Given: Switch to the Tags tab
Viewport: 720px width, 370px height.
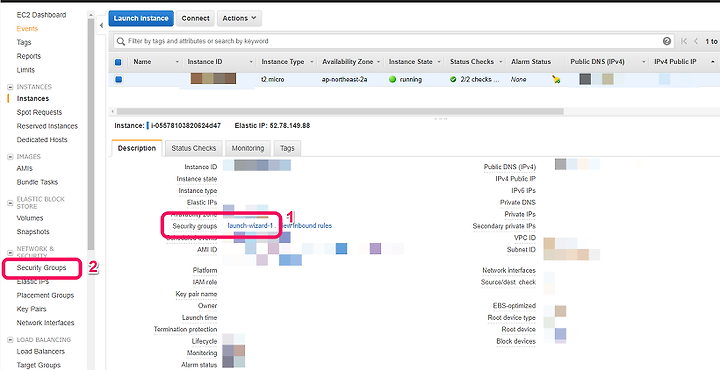Looking at the screenshot, I should pyautogui.click(x=287, y=148).
